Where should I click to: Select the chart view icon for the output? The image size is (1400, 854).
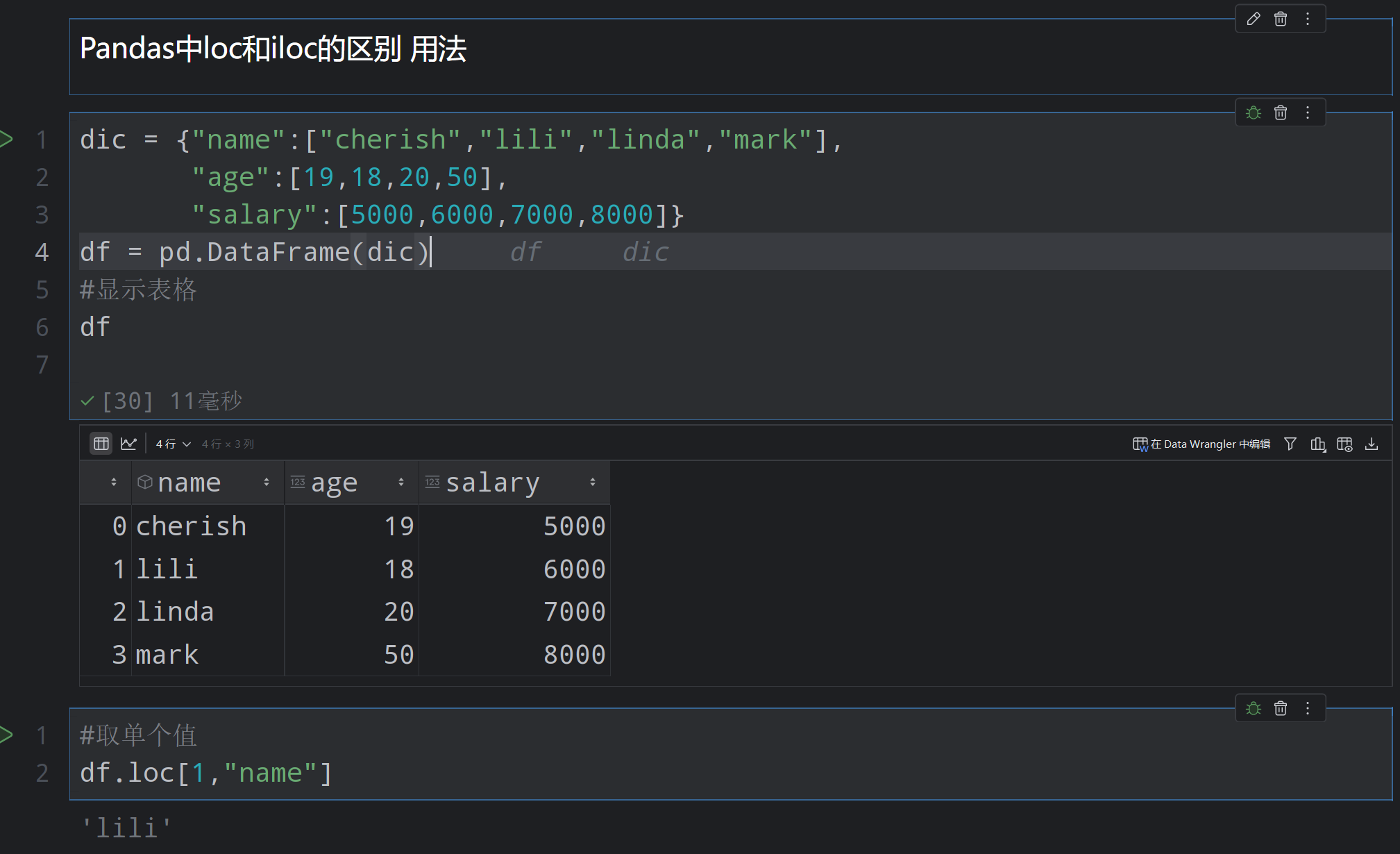tap(129, 443)
